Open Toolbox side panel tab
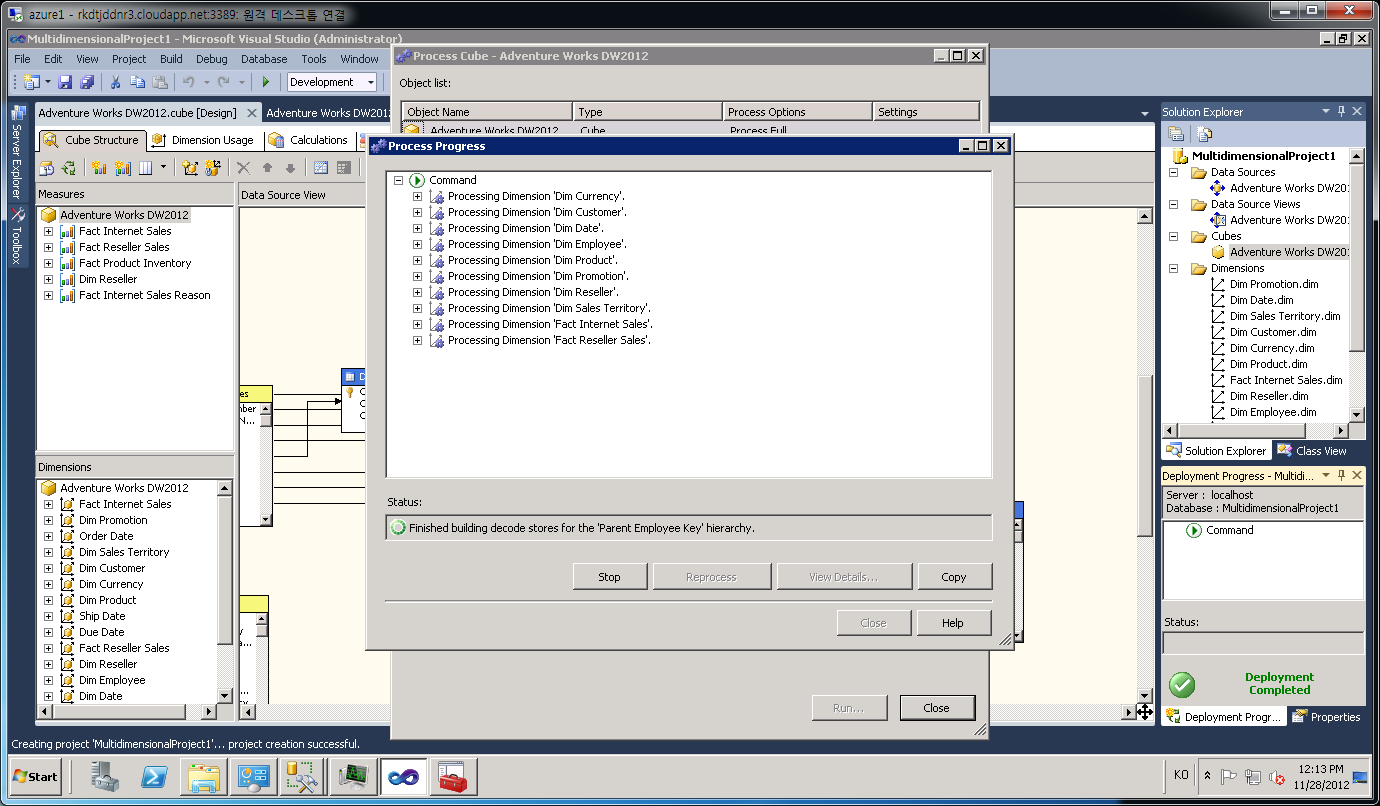The width and height of the screenshot is (1380, 806). click(17, 236)
